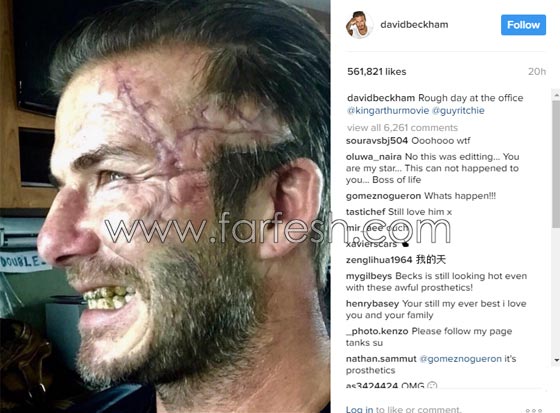Open the 20h post timestamp
The width and height of the screenshot is (560, 413).
pyautogui.click(x=537, y=71)
